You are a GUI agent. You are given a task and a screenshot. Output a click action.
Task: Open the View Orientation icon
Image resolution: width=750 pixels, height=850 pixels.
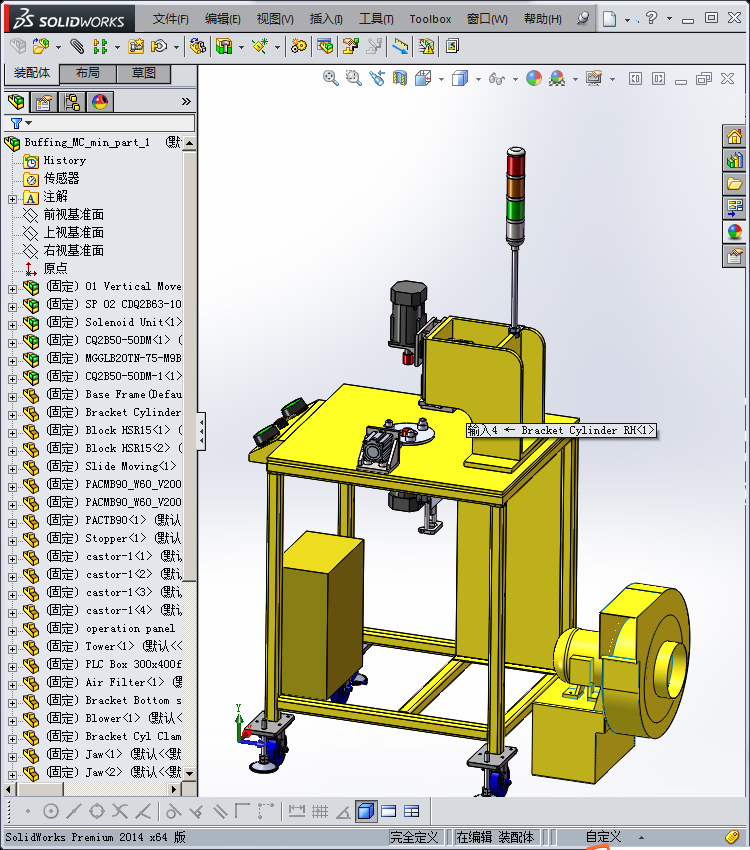(423, 78)
